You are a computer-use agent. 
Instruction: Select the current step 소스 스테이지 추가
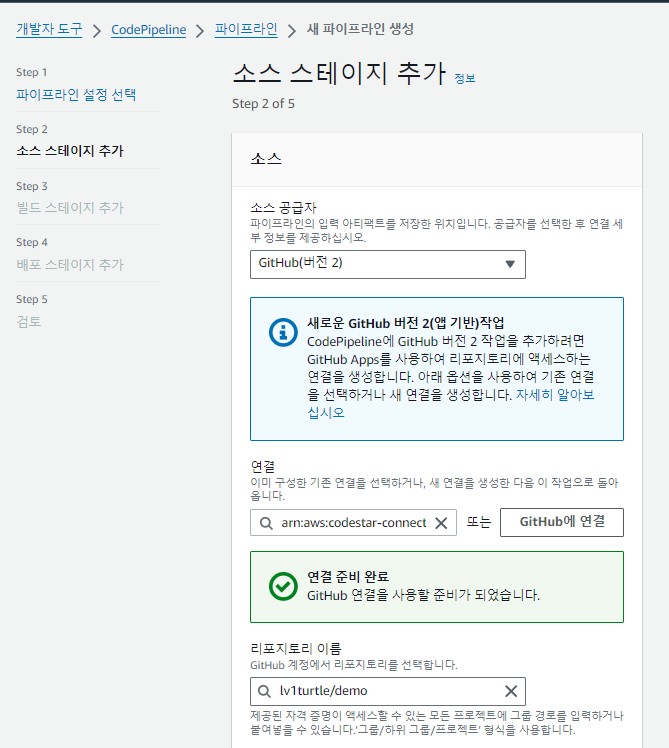pyautogui.click(x=70, y=151)
